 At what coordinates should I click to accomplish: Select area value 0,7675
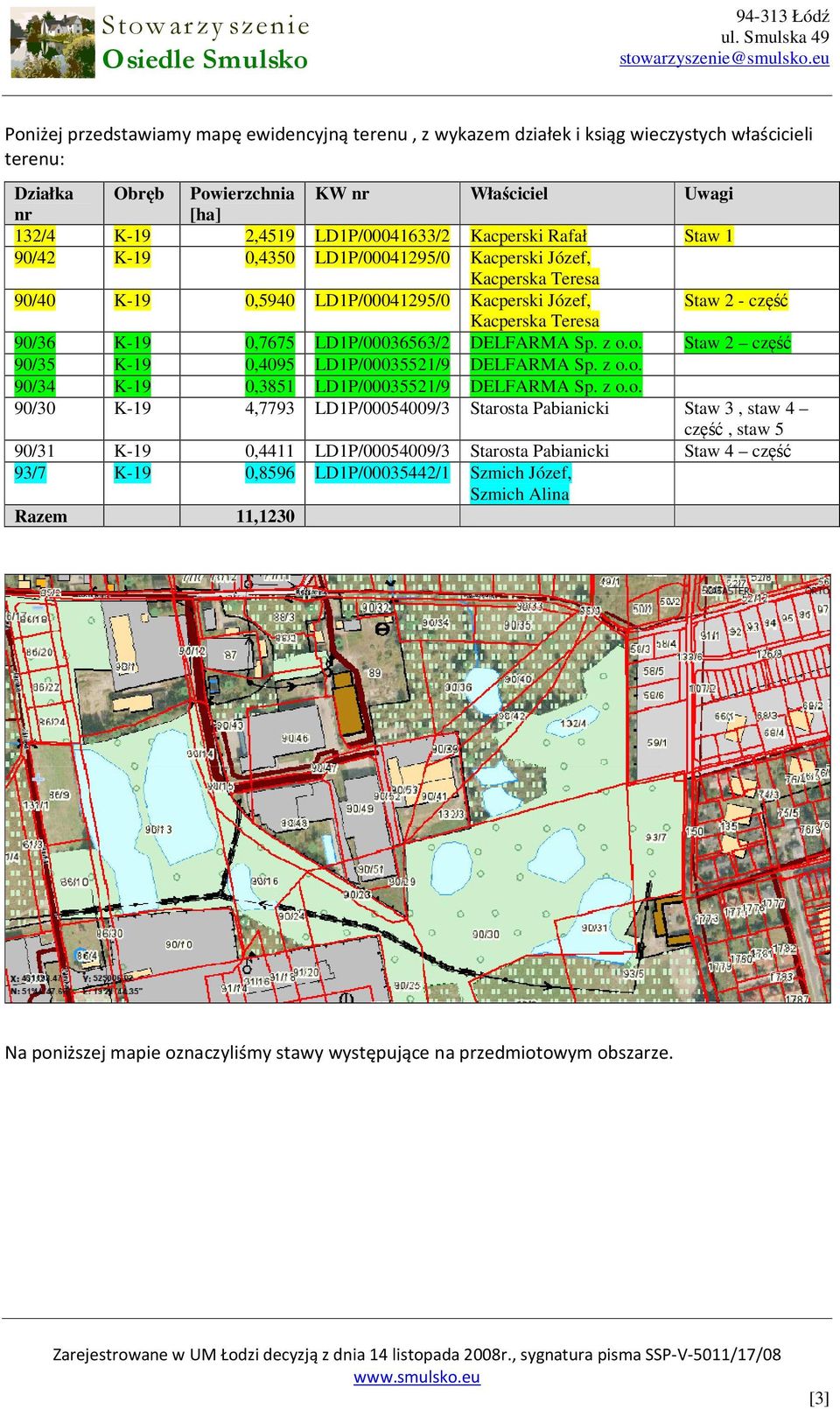tap(269, 343)
